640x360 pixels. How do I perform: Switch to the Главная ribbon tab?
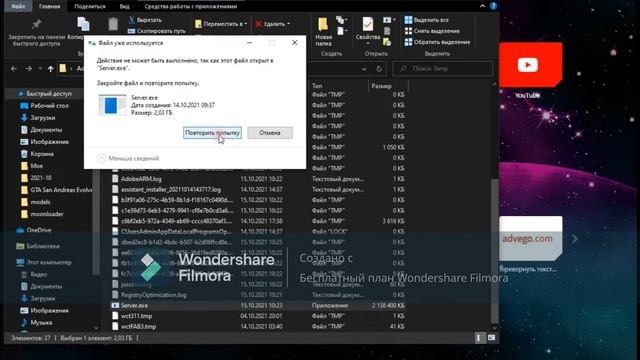pyautogui.click(x=49, y=6)
